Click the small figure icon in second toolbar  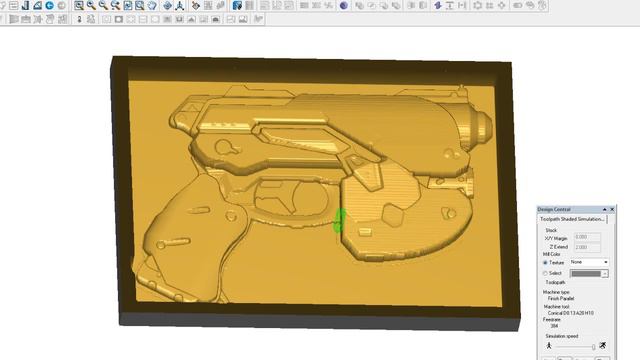coord(80,19)
